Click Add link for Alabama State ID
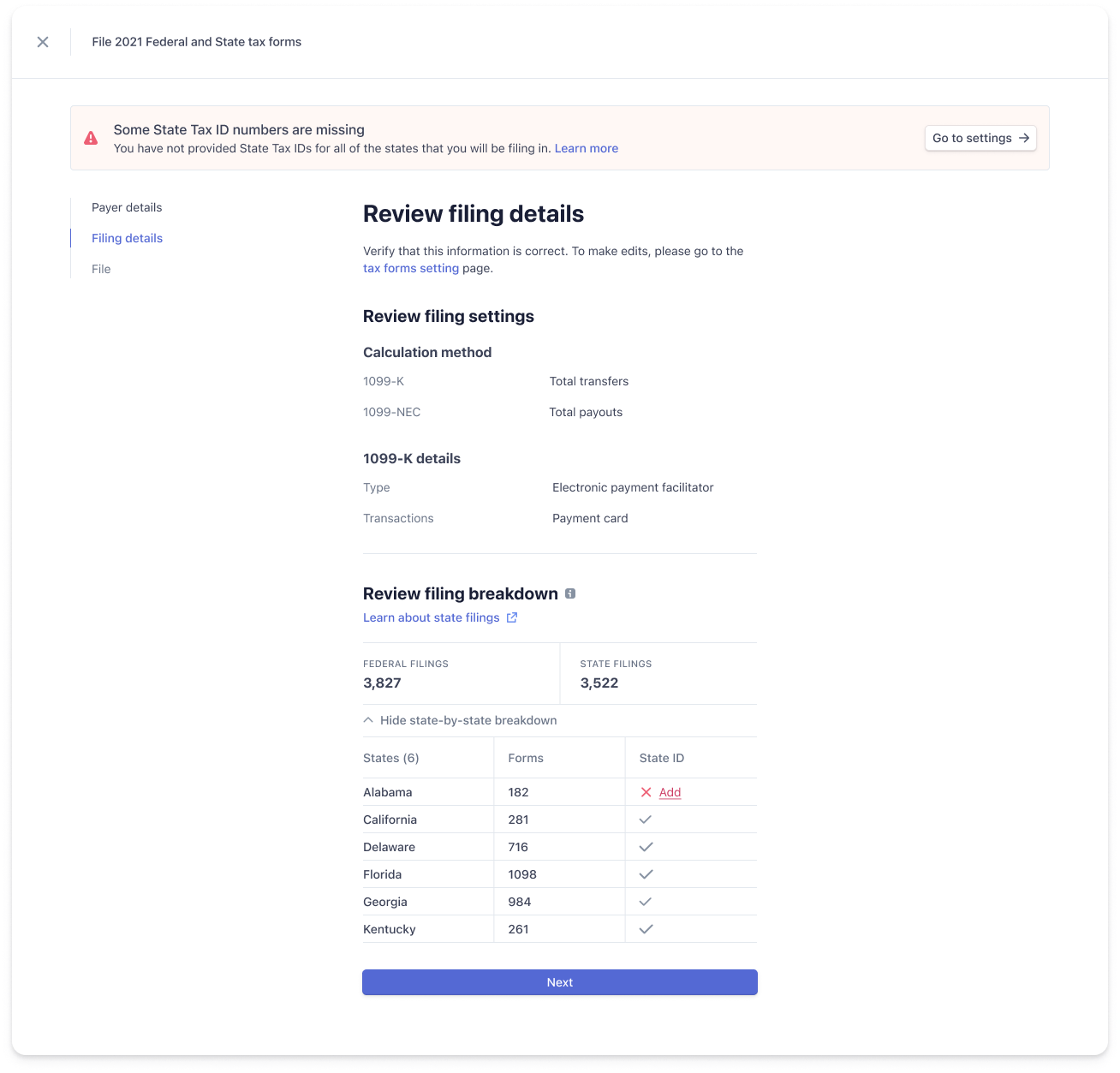1120x1073 pixels. tap(670, 792)
